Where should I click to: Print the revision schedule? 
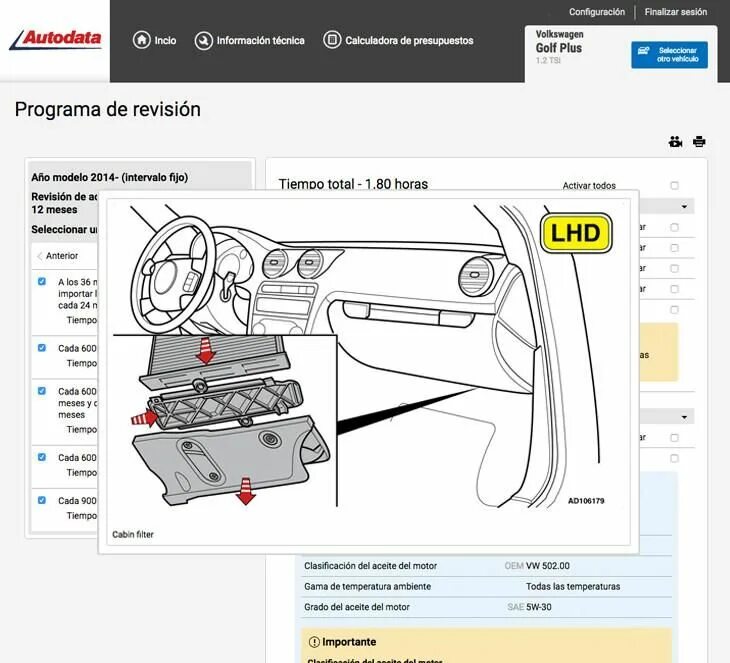pos(699,142)
